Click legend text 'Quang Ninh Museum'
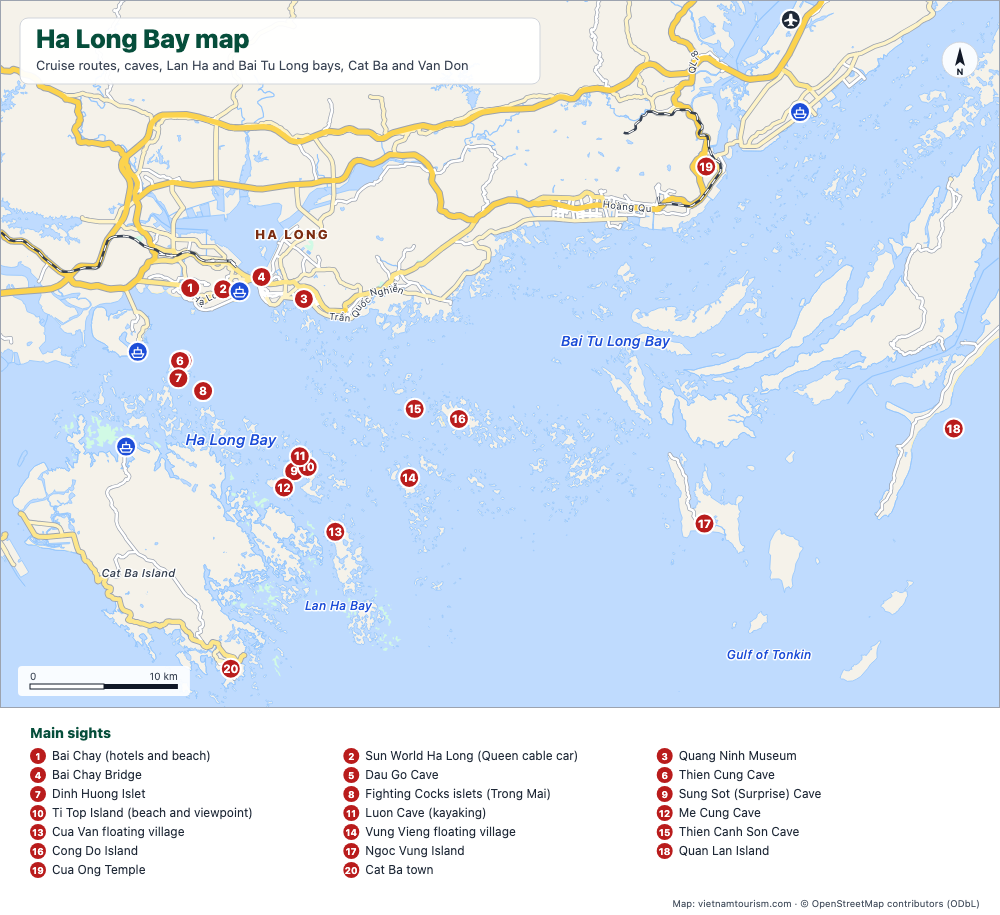The image size is (1000, 915). pyautogui.click(x=737, y=756)
